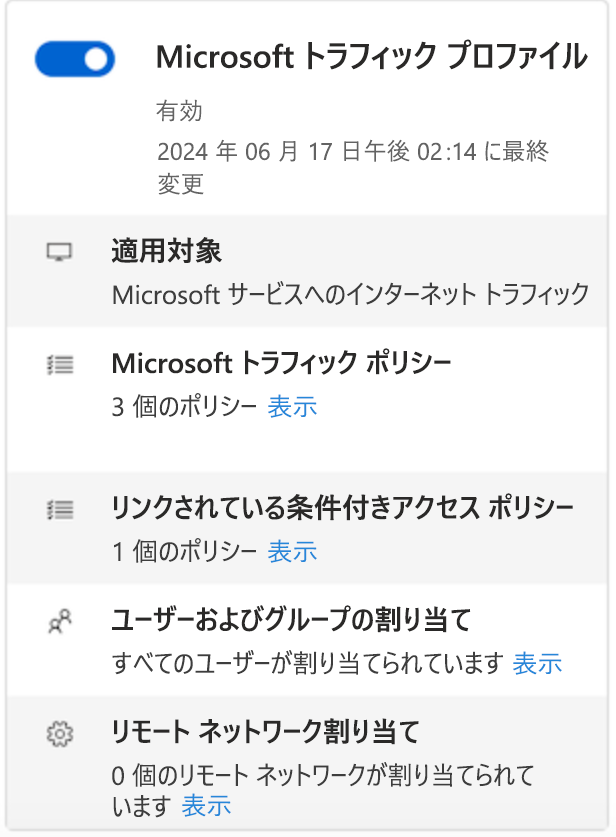Click the policy list icon beside 条件付きアクセス ポリシー
This screenshot has height=837, width=616.
(60, 509)
